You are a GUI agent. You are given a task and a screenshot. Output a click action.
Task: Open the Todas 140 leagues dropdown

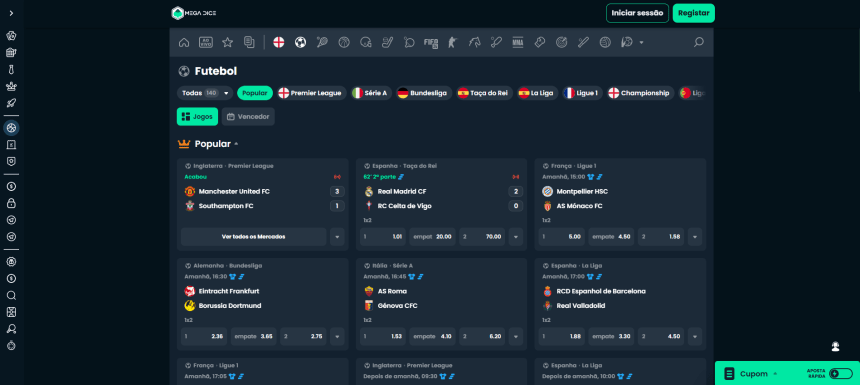click(x=205, y=93)
